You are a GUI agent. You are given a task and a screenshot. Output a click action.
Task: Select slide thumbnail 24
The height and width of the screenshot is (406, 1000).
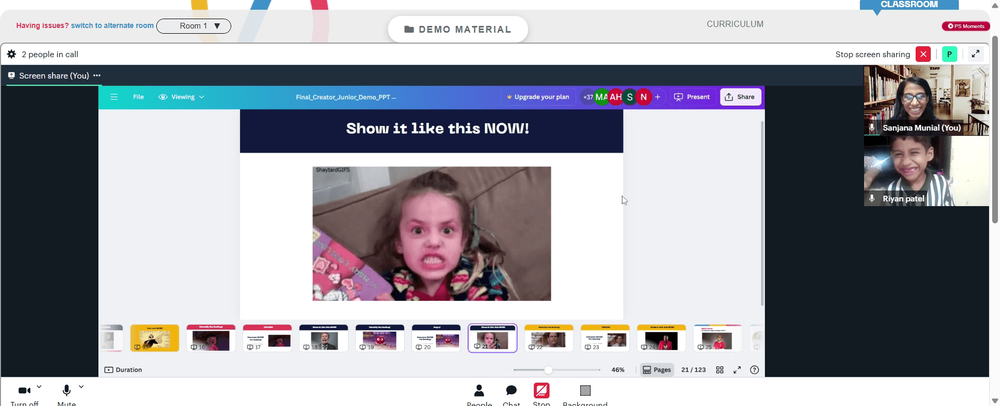tap(661, 338)
